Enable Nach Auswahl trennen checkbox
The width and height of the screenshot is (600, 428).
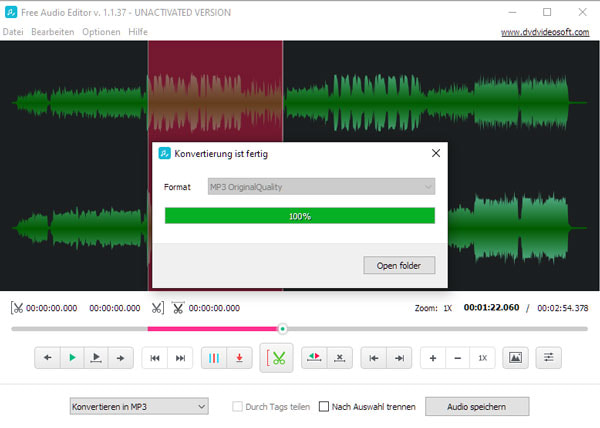322,407
